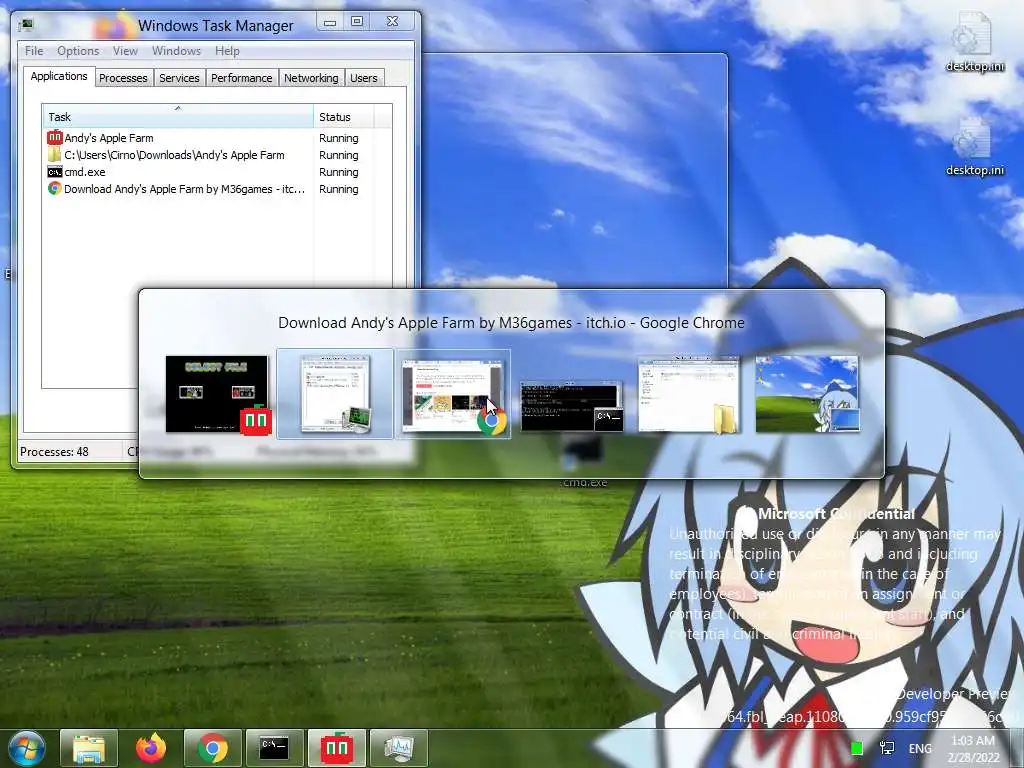This screenshot has width=1024, height=768.
Task: Open the clock showing 1:03 AM
Action: click(973, 748)
